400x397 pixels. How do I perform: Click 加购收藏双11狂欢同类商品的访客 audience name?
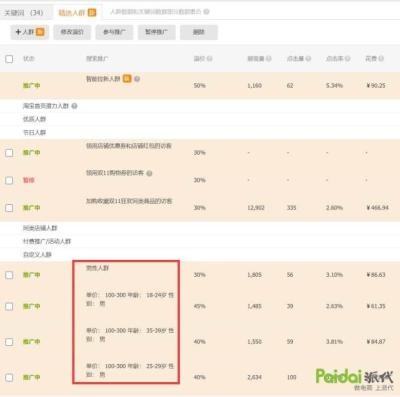coord(129,201)
